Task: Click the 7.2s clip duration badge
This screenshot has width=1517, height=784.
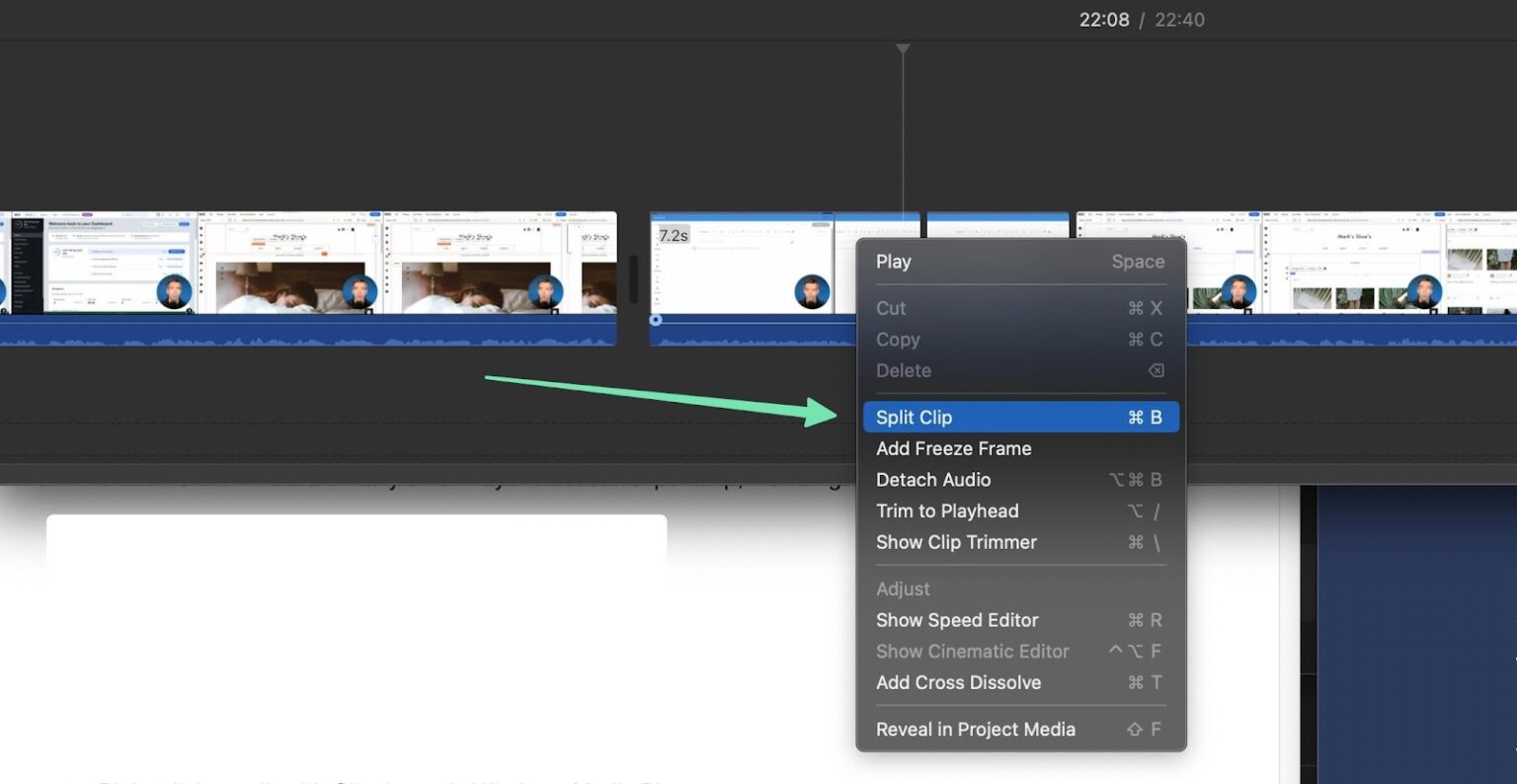Action: 674,236
